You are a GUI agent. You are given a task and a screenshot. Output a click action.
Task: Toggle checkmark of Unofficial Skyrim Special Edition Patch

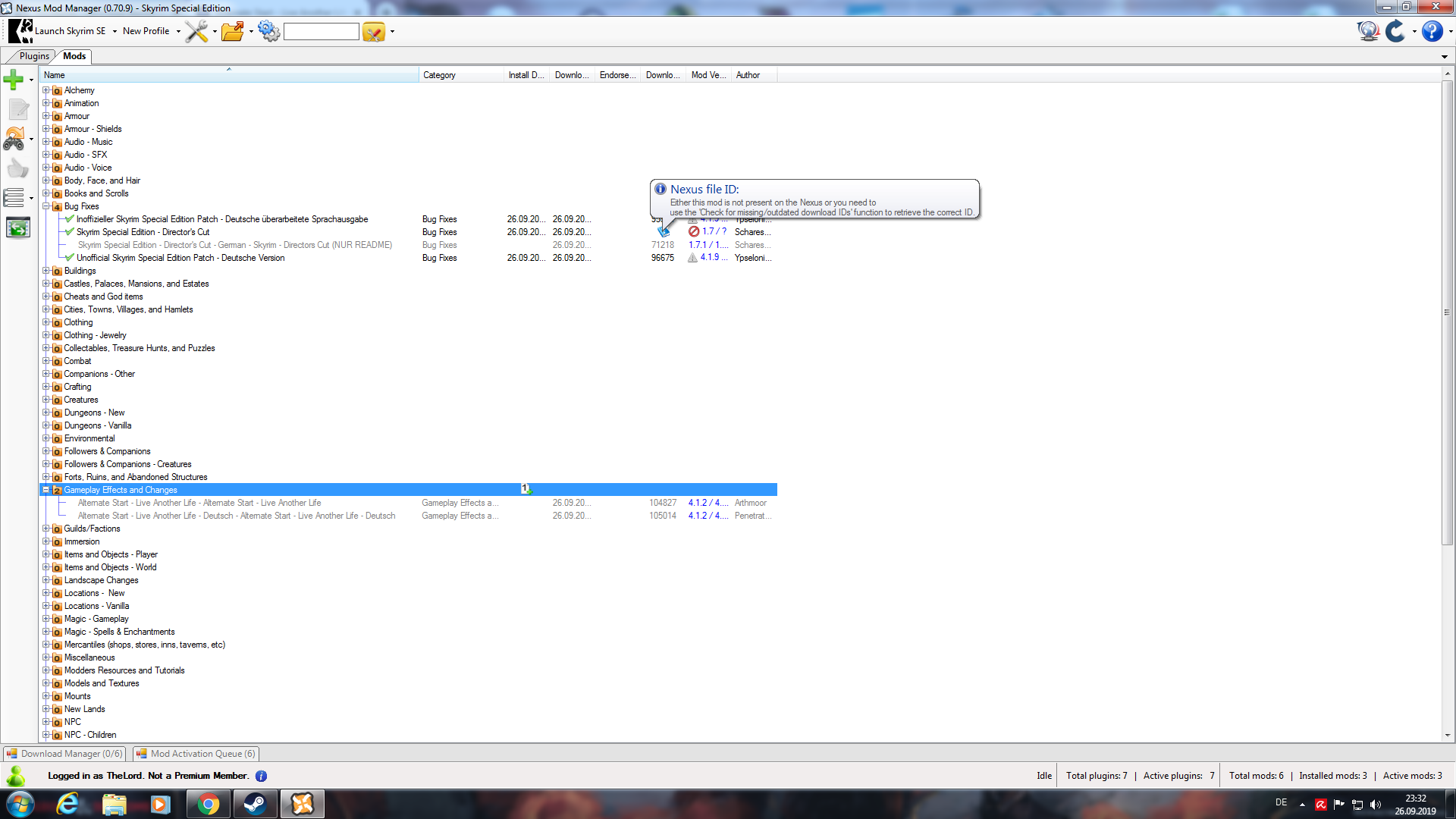pos(70,258)
